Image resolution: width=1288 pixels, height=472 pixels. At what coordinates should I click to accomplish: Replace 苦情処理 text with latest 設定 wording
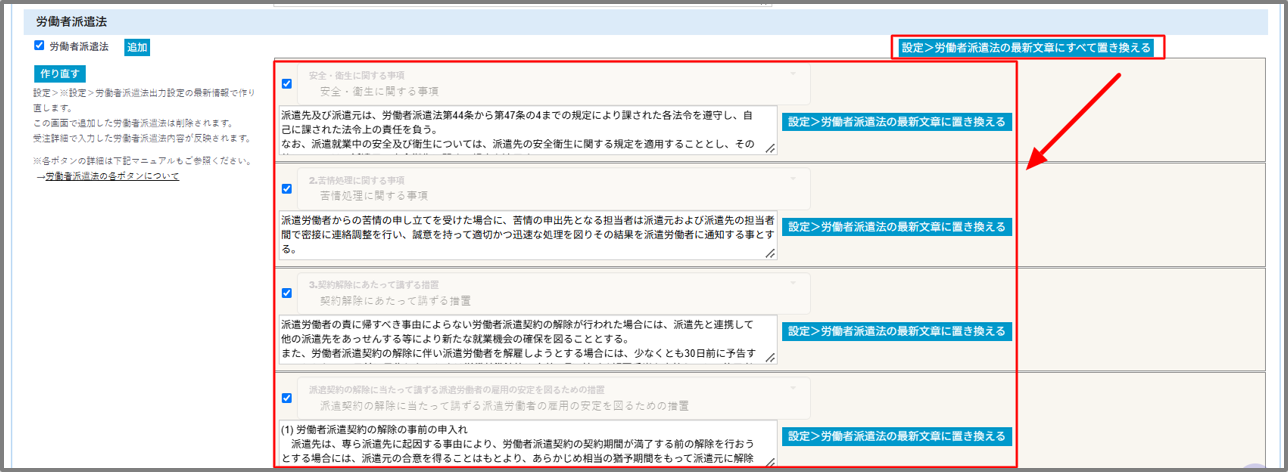(x=897, y=227)
